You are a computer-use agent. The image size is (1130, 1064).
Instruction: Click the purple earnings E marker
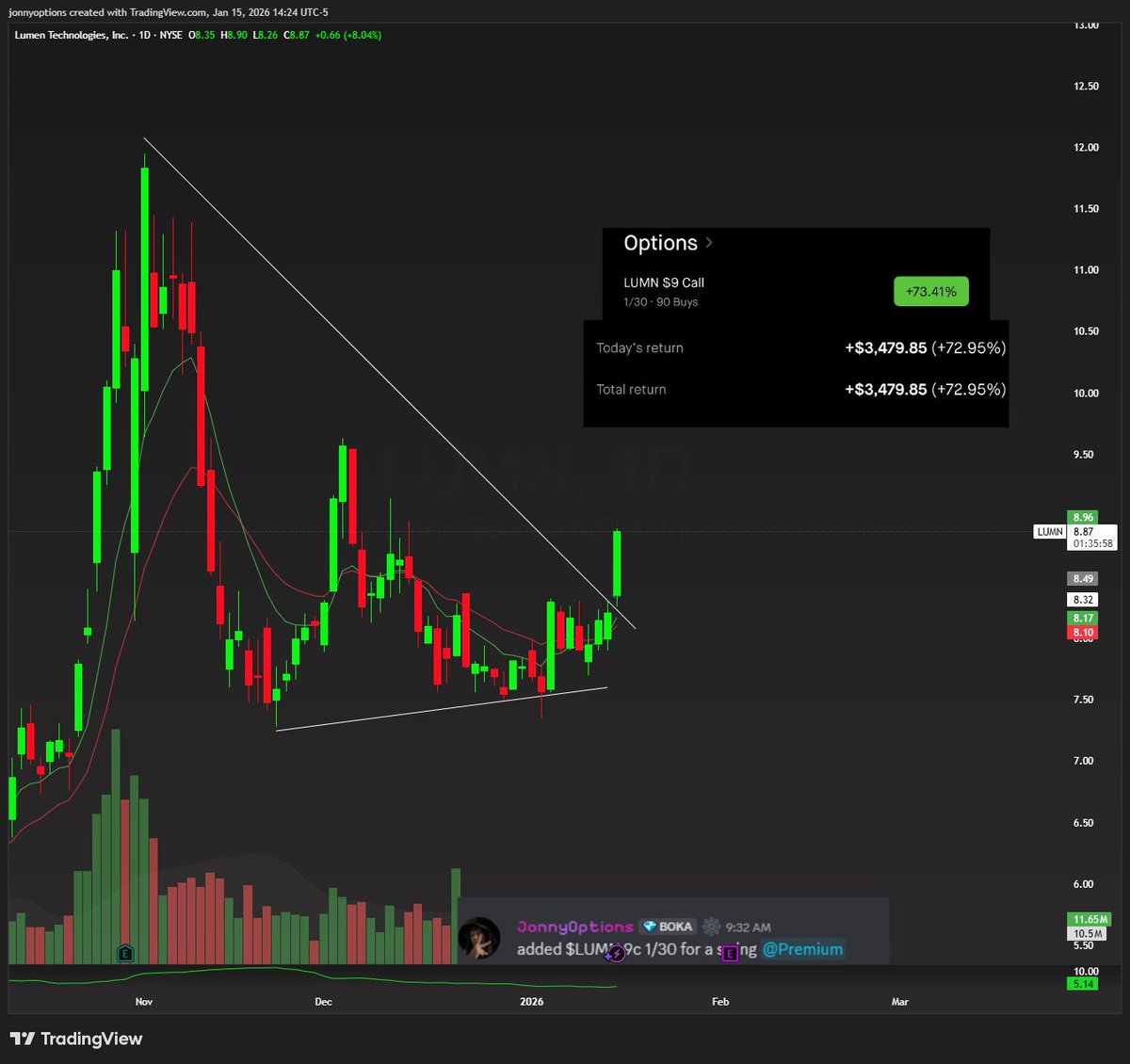pyautogui.click(x=730, y=954)
